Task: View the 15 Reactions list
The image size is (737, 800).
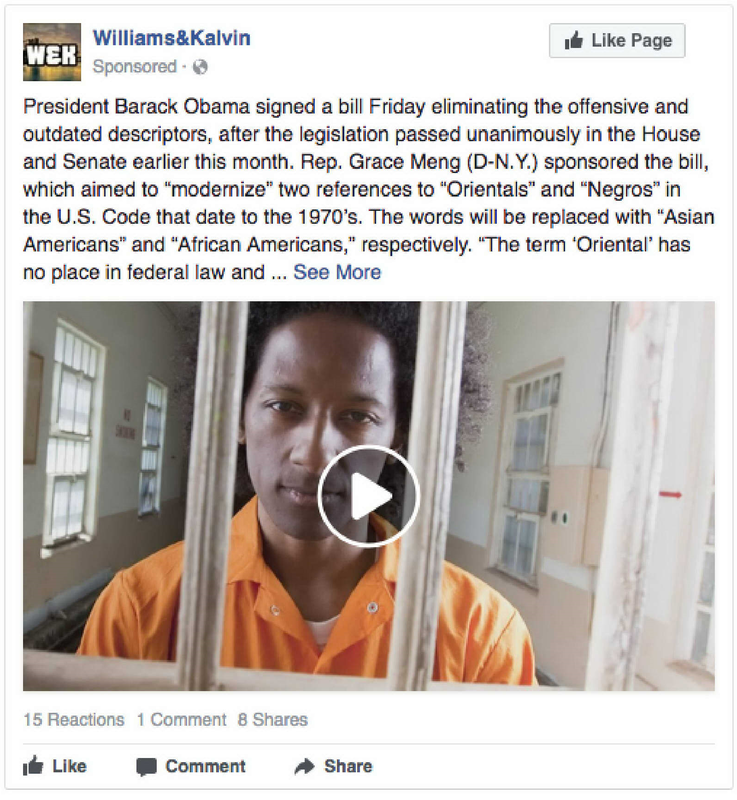Action: [74, 719]
